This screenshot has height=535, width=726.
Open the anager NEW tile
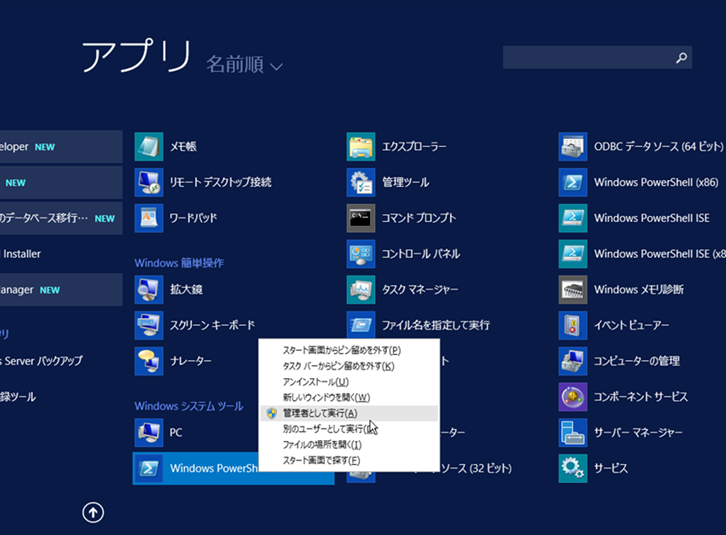[x=61, y=290]
